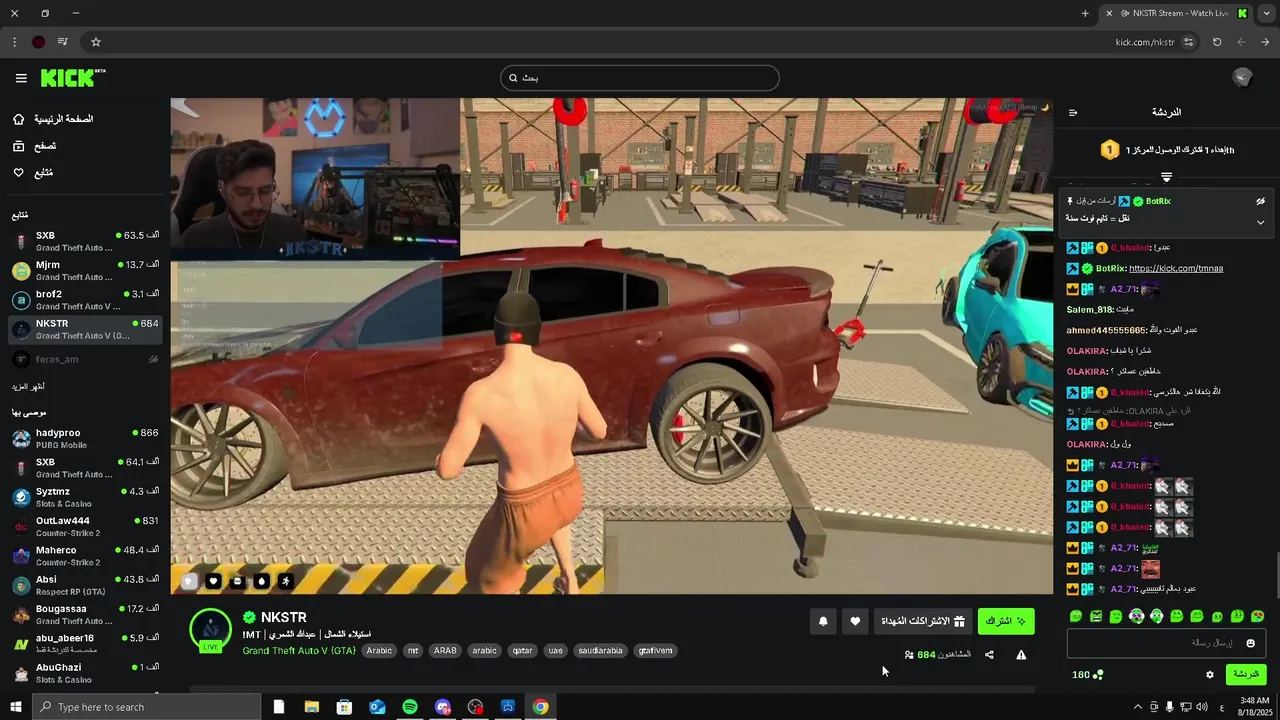Open the chat settings gear
Viewport: 1280px width, 720px height.
point(1209,675)
